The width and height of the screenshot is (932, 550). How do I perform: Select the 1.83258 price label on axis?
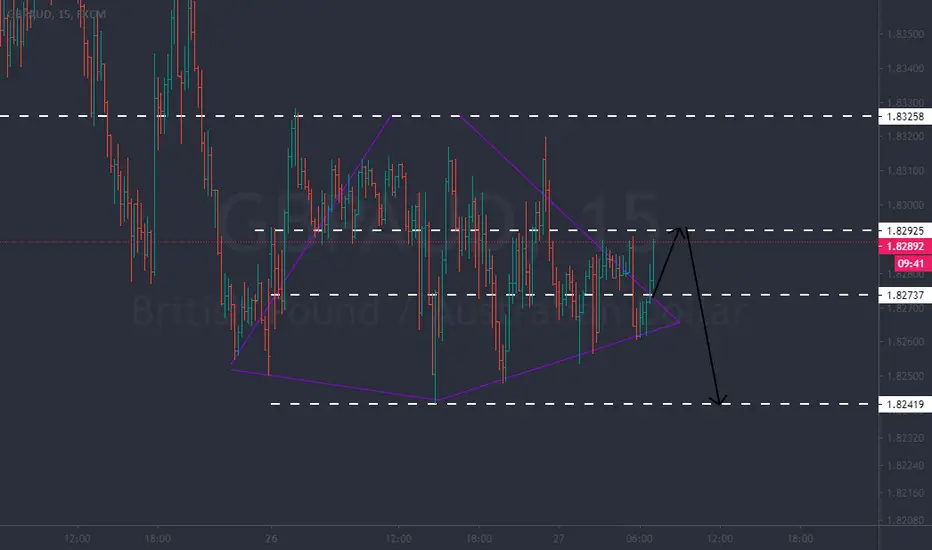[x=905, y=117]
